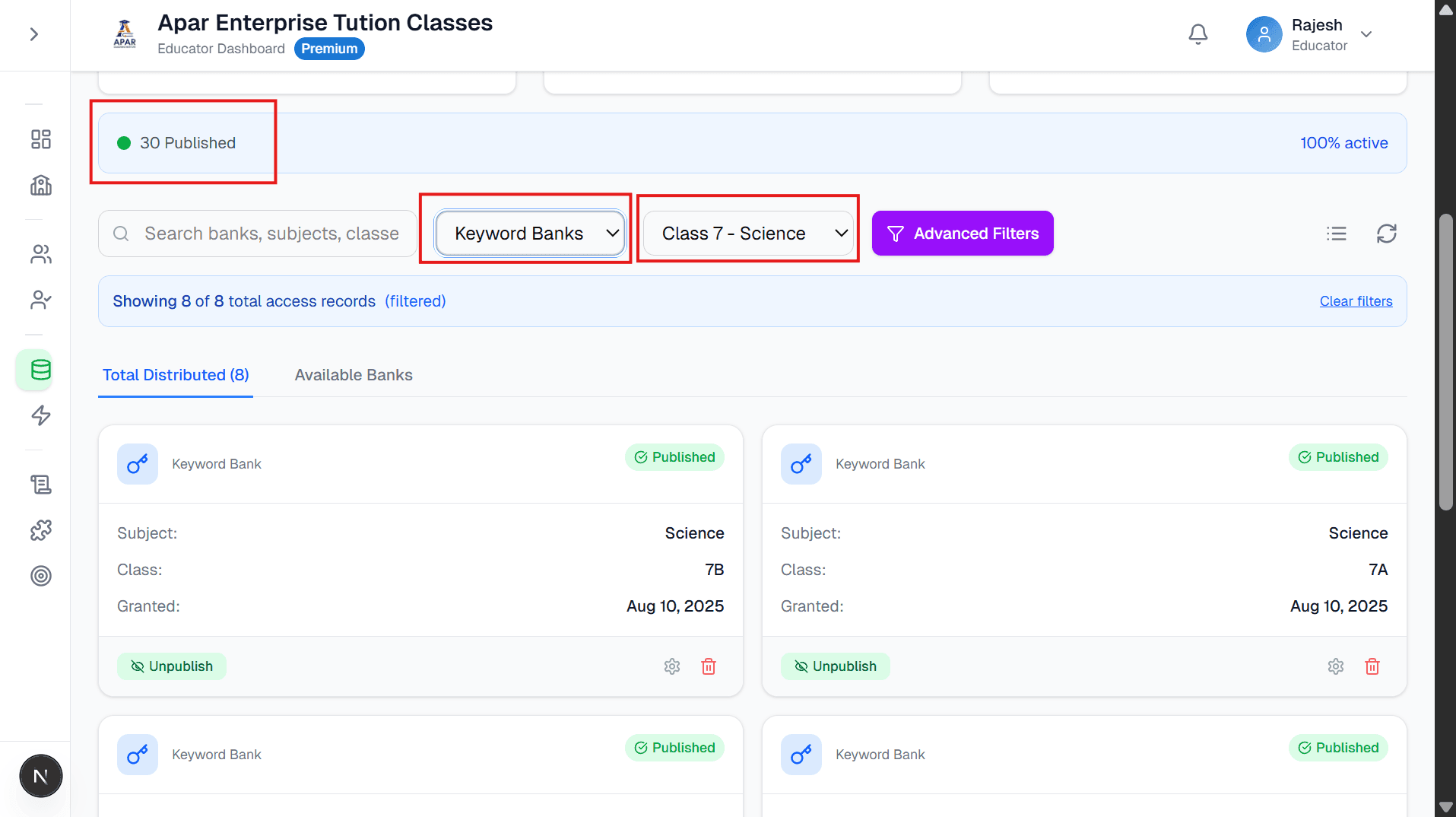Open the scroll document icon in sidebar
This screenshot has height=817, width=1456.
point(41,485)
